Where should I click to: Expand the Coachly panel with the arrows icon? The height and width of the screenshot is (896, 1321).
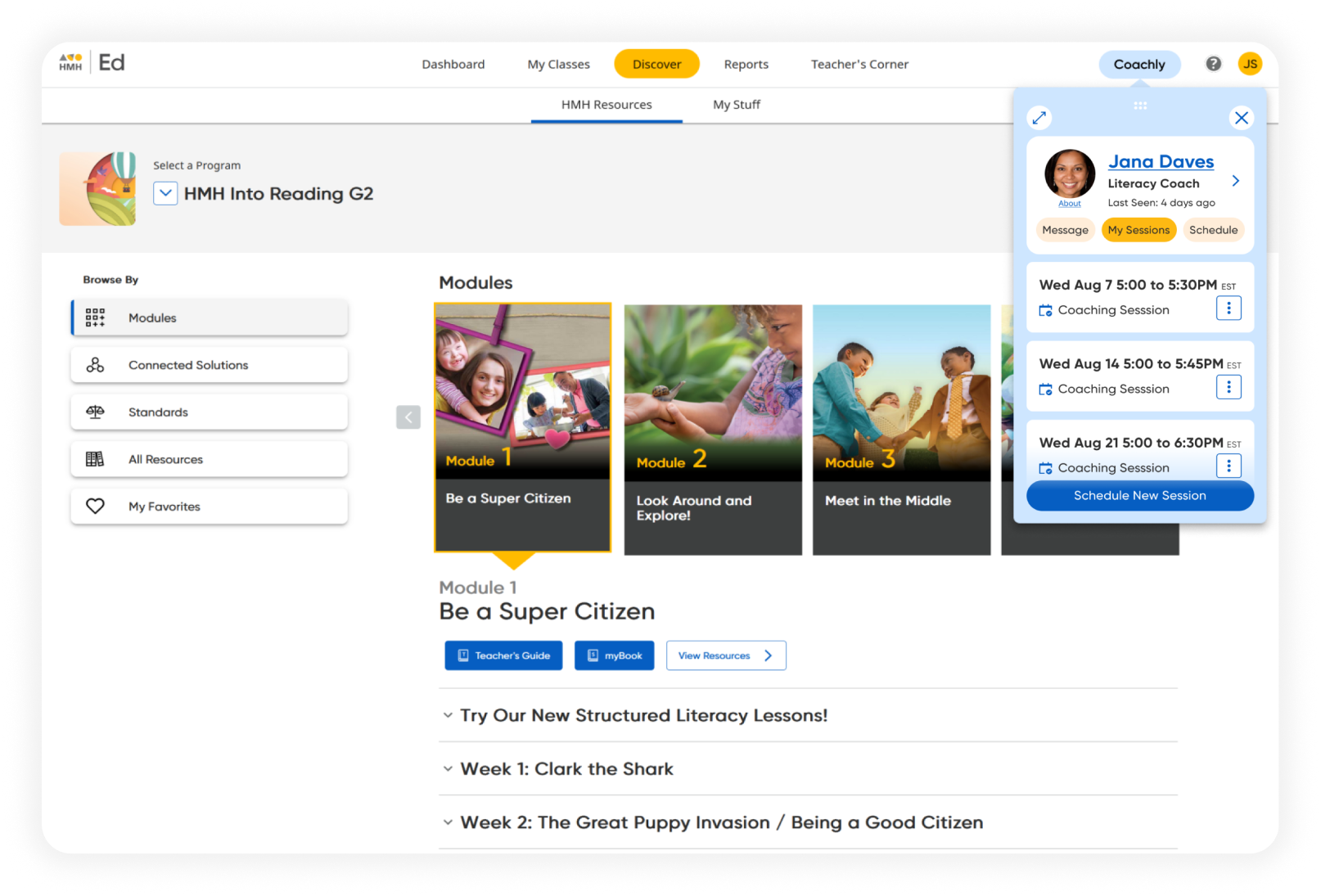1039,118
